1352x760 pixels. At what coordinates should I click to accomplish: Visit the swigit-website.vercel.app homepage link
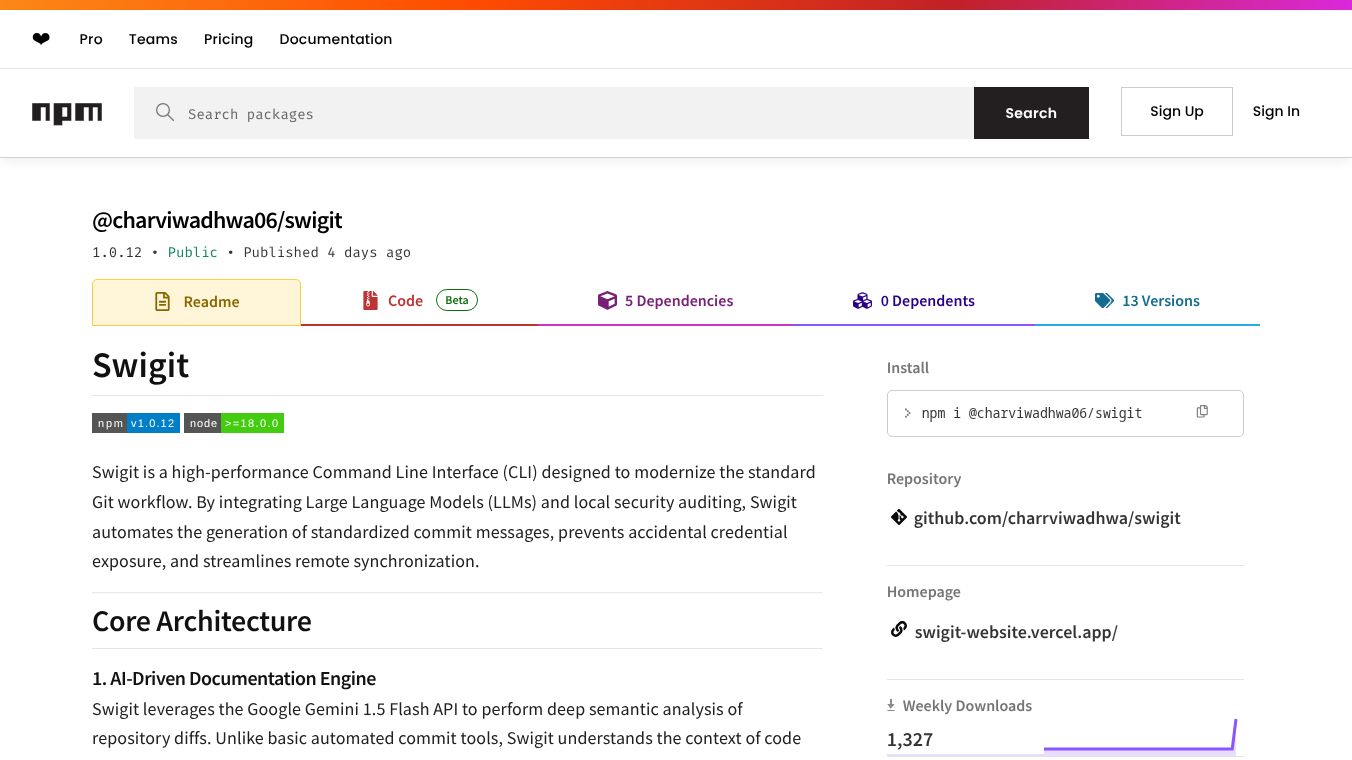(1016, 632)
